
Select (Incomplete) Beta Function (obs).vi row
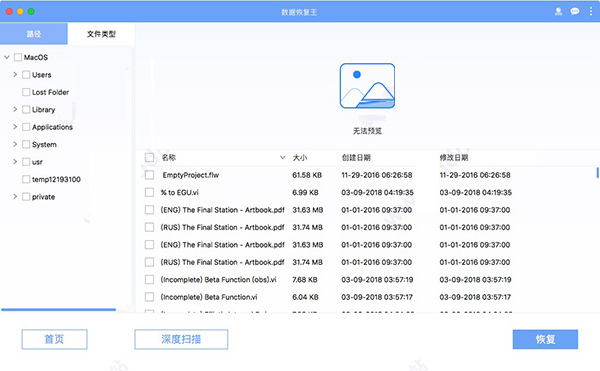click(x=218, y=280)
